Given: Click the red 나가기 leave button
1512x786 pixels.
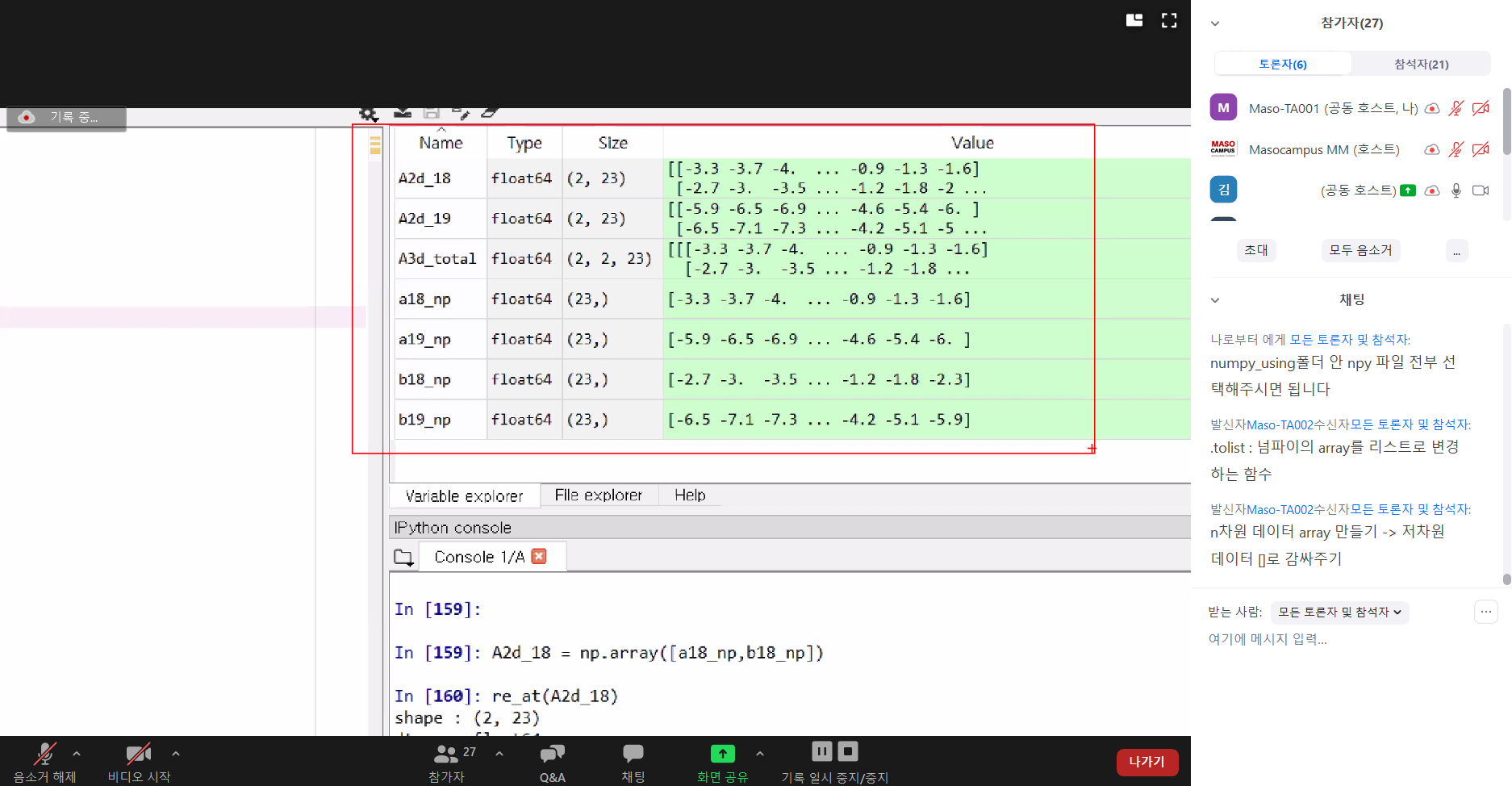Looking at the screenshot, I should pos(1147,762).
